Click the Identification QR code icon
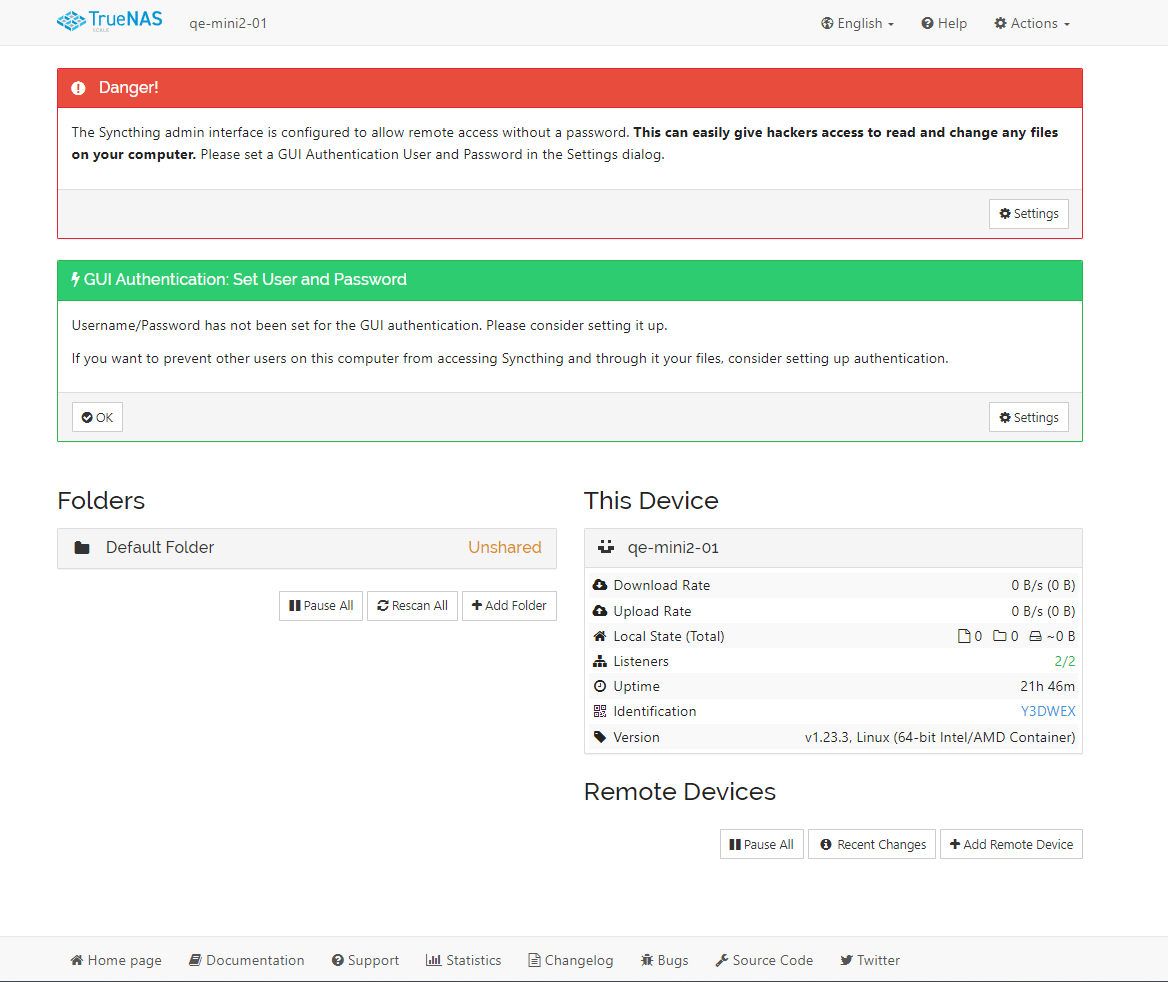 (x=600, y=712)
